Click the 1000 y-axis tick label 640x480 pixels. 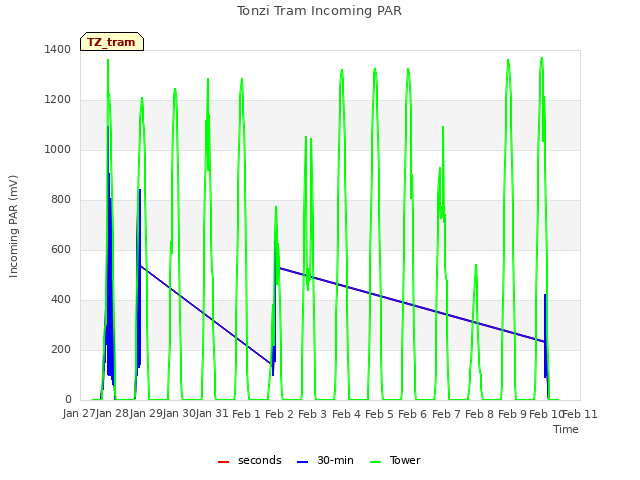(58, 150)
